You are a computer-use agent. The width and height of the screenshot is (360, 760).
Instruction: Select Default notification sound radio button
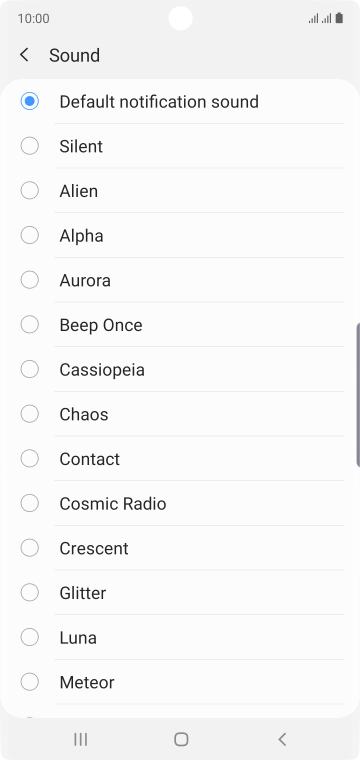click(30, 101)
